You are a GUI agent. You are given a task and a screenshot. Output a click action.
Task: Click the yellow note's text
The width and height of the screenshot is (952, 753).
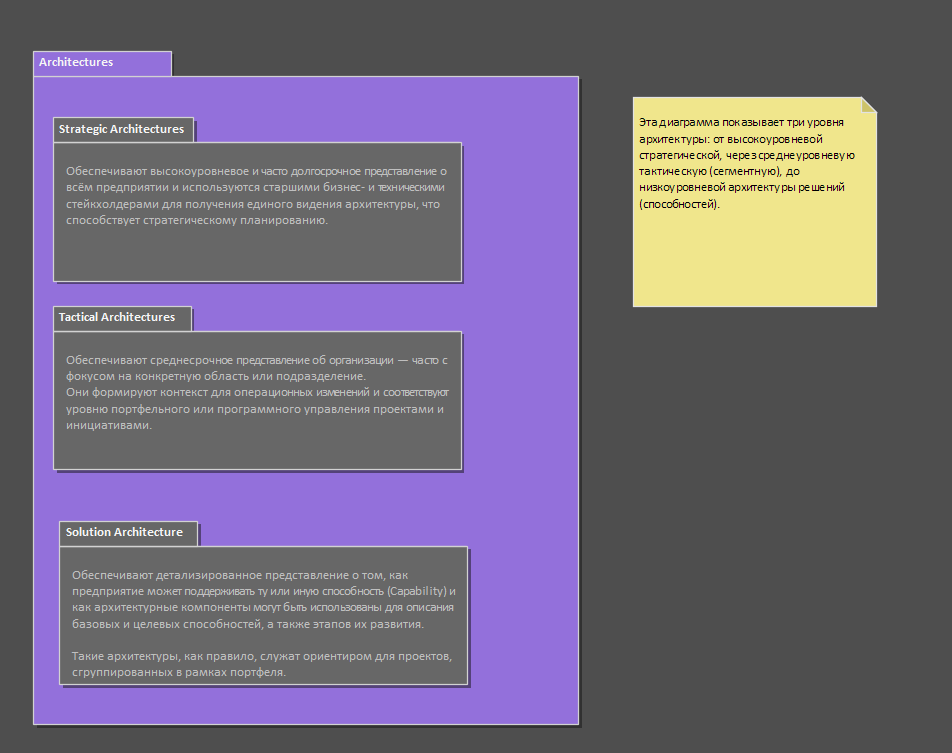745,163
